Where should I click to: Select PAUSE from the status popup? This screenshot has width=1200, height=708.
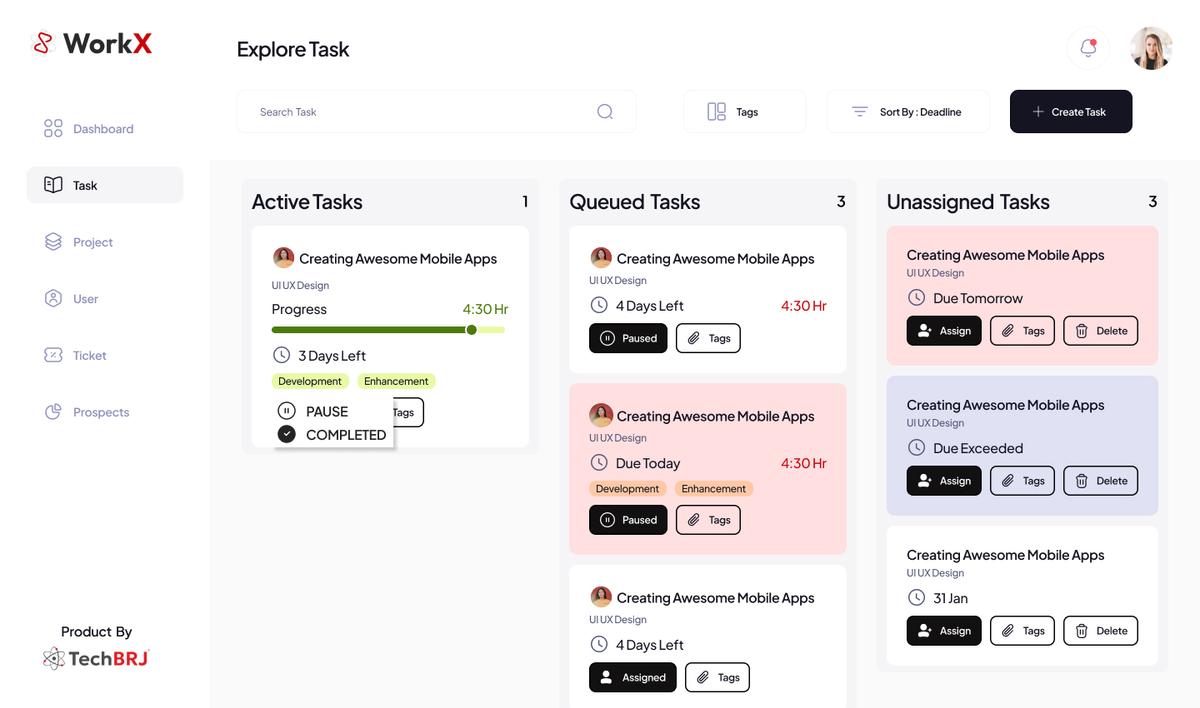(x=315, y=411)
